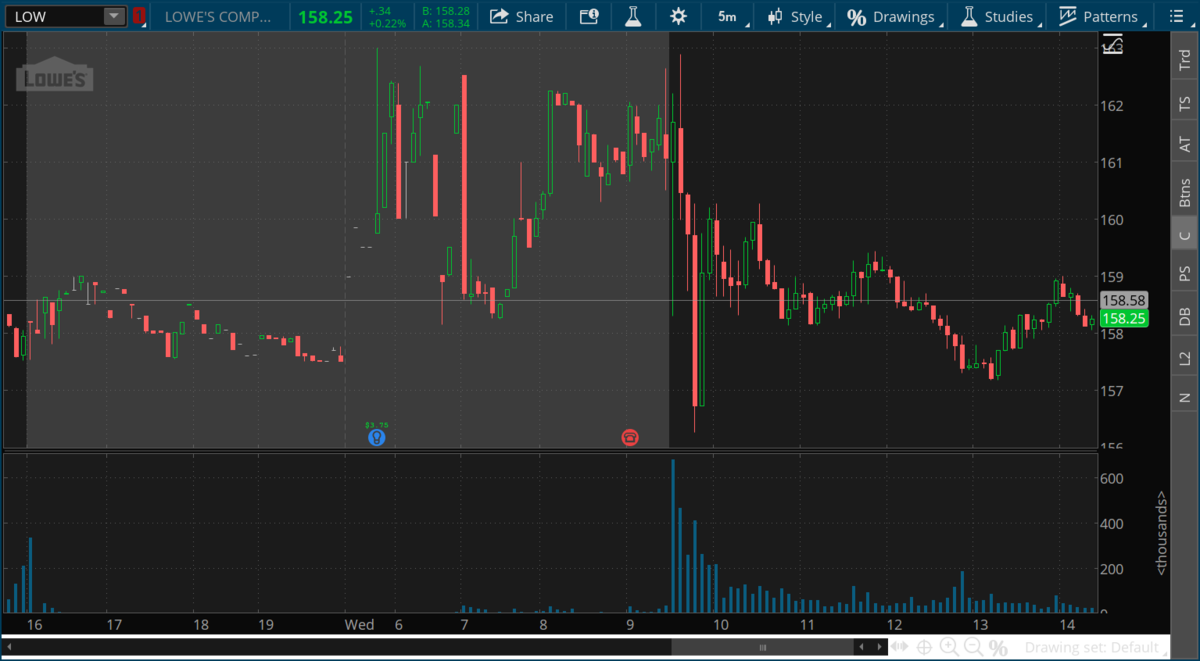This screenshot has height=661, width=1200.
Task: Click the blue dividend lightbulb marker
Action: tap(376, 437)
